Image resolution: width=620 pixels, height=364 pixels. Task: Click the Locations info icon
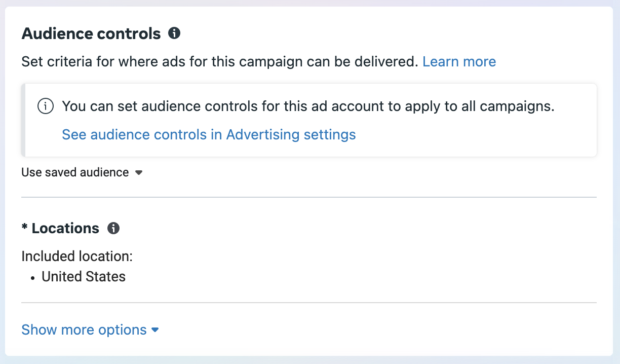[x=113, y=228]
